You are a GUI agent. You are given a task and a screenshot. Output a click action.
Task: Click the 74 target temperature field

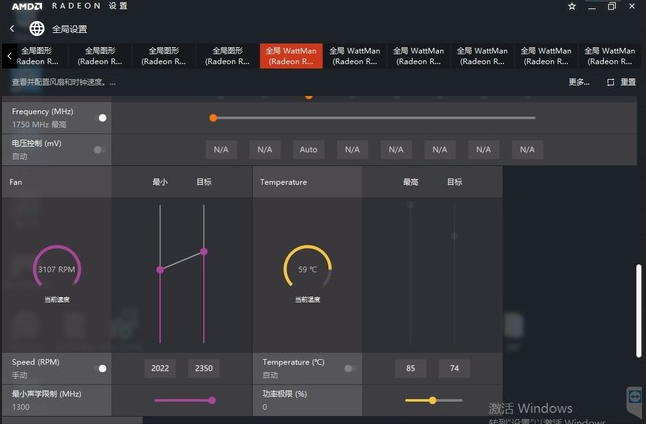(454, 368)
